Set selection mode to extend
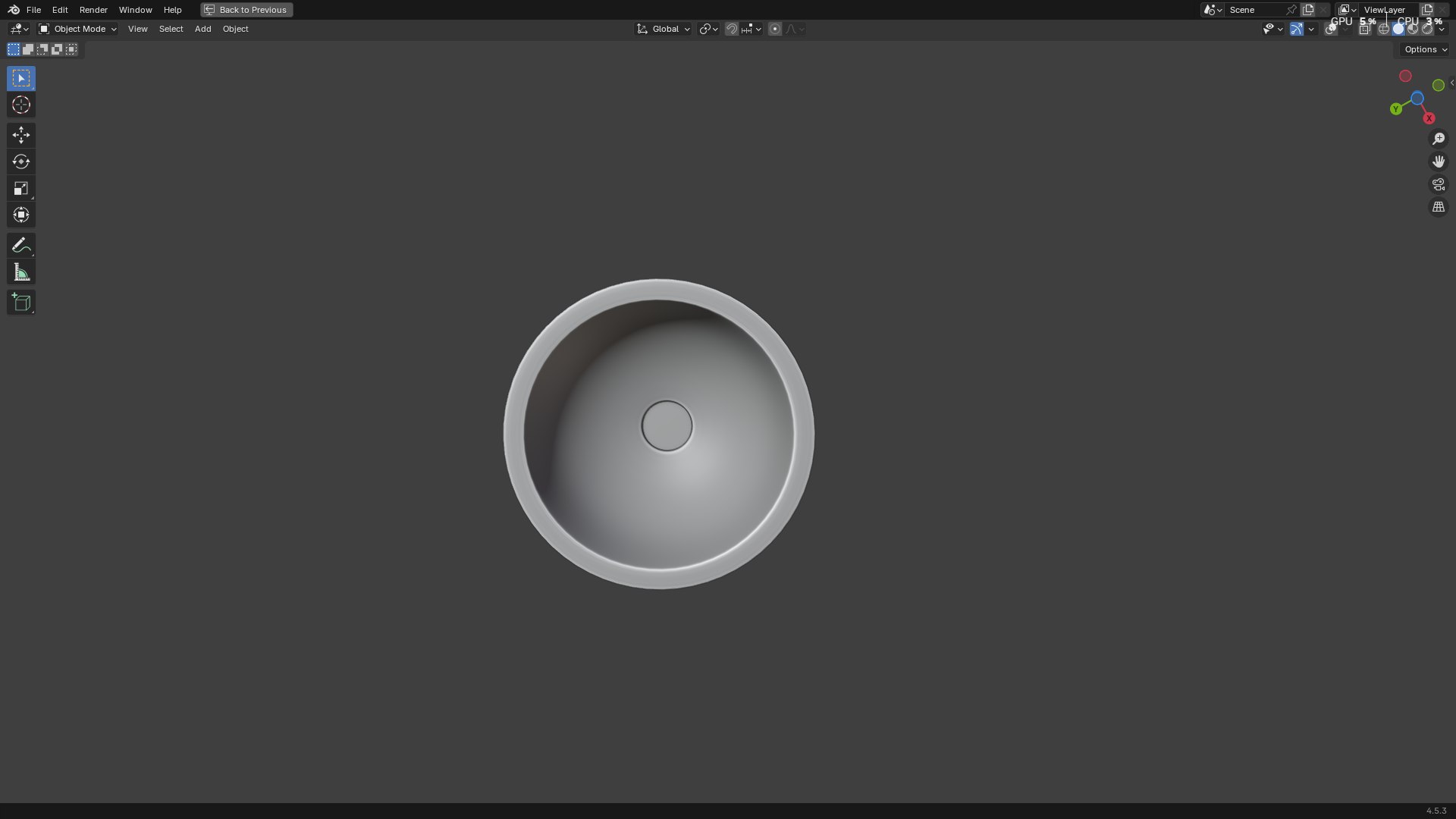The image size is (1456, 819). pyautogui.click(x=28, y=49)
